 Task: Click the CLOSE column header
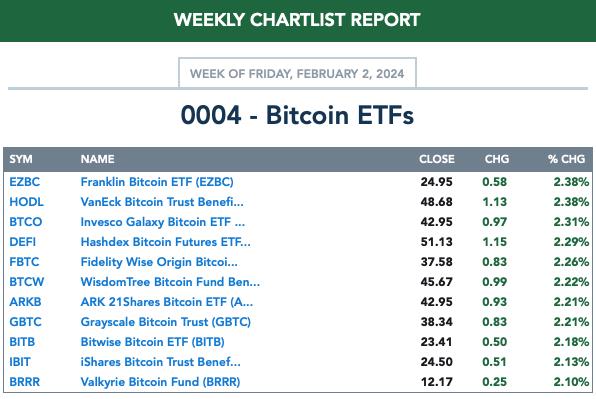tap(437, 159)
